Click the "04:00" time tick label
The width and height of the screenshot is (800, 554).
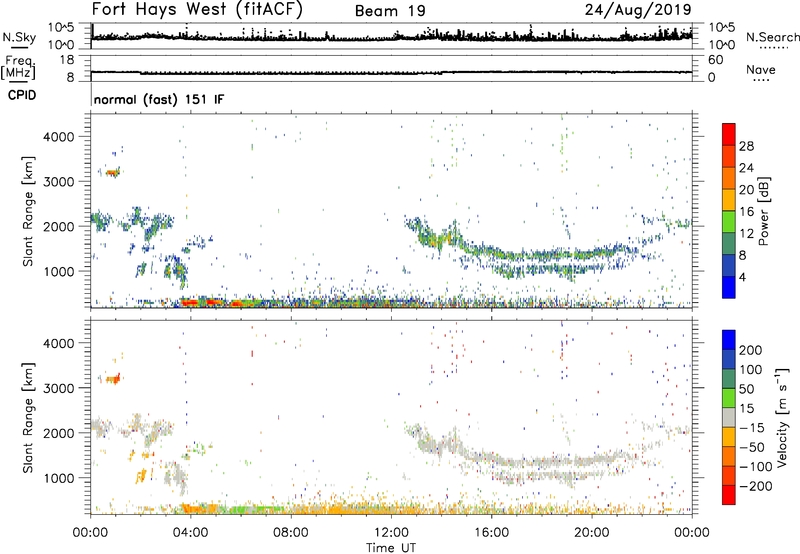click(x=190, y=533)
